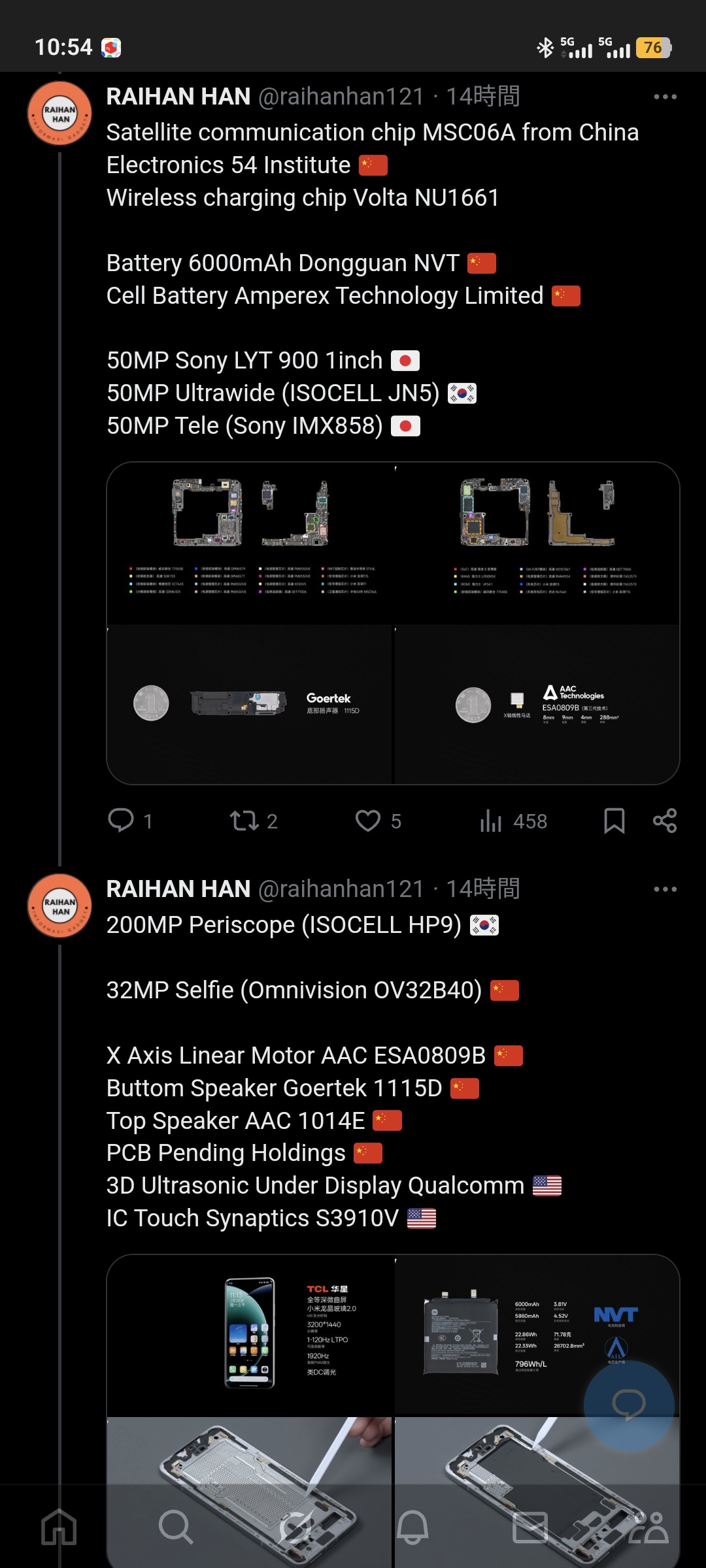Viewport: 706px width, 1568px height.
Task: Retweet the satellite communication chip post
Action: 254,821
